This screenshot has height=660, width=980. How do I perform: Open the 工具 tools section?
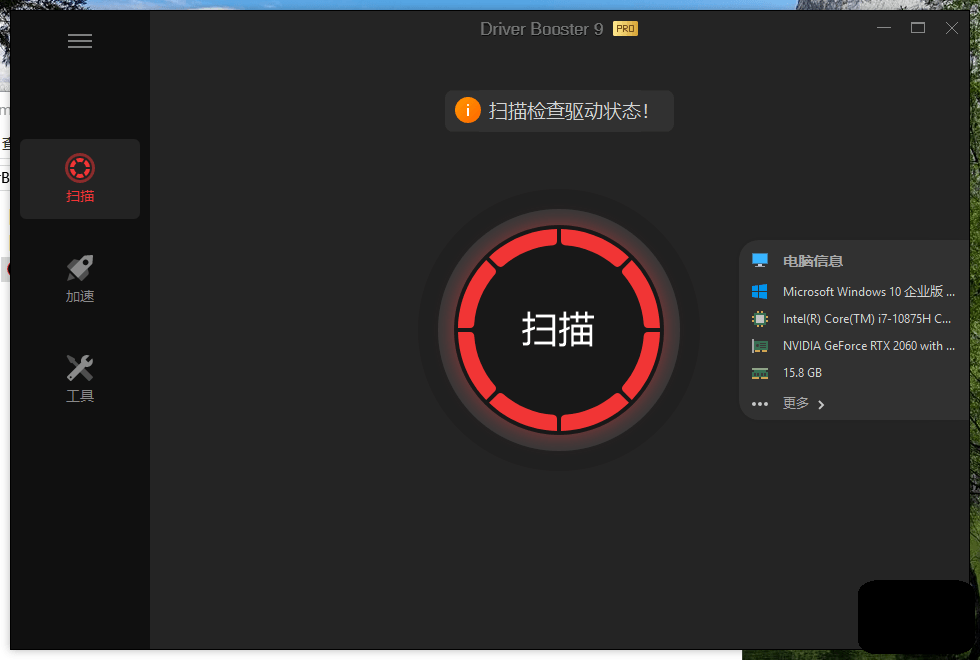(80, 379)
